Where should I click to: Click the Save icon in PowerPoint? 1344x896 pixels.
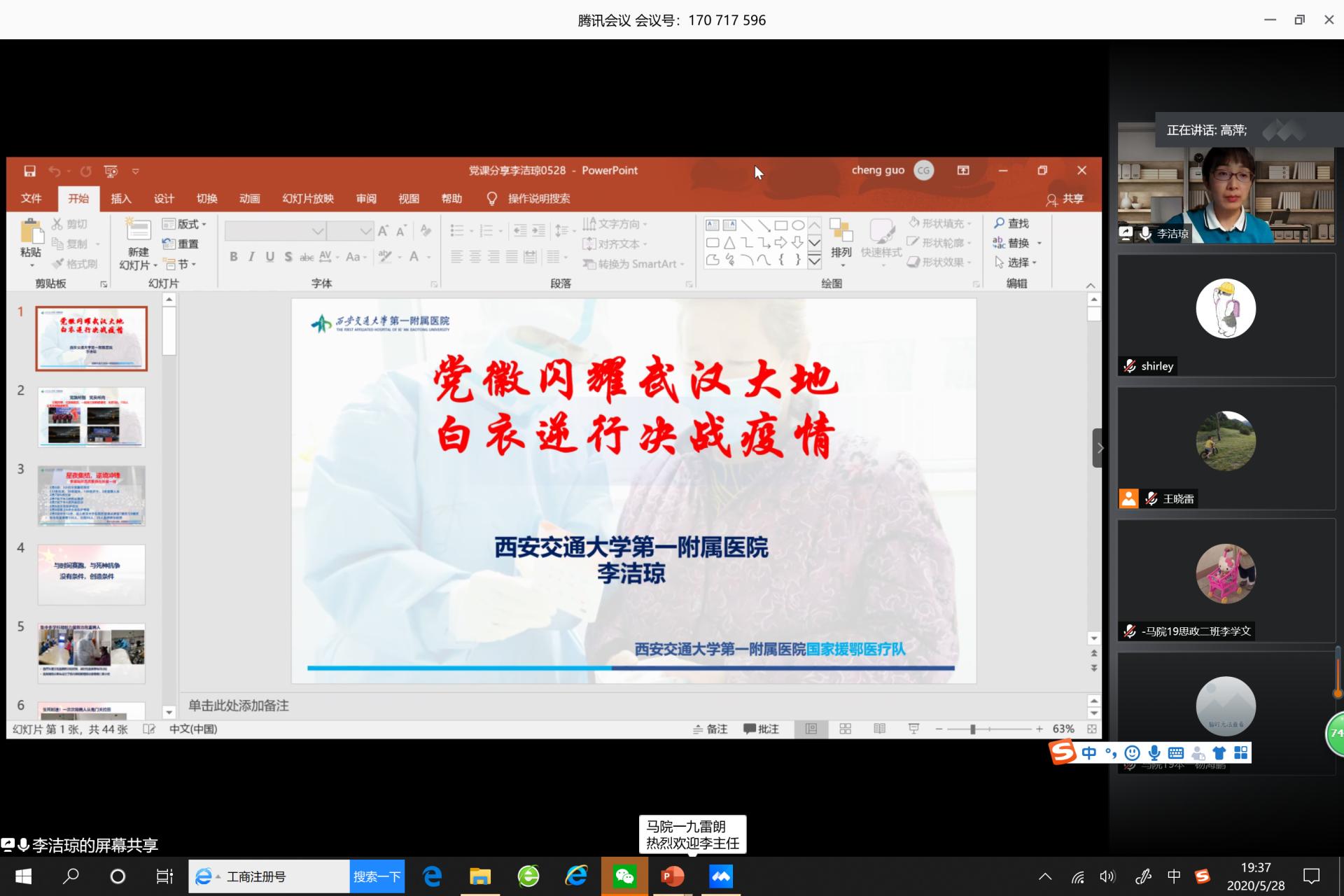pos(29,171)
